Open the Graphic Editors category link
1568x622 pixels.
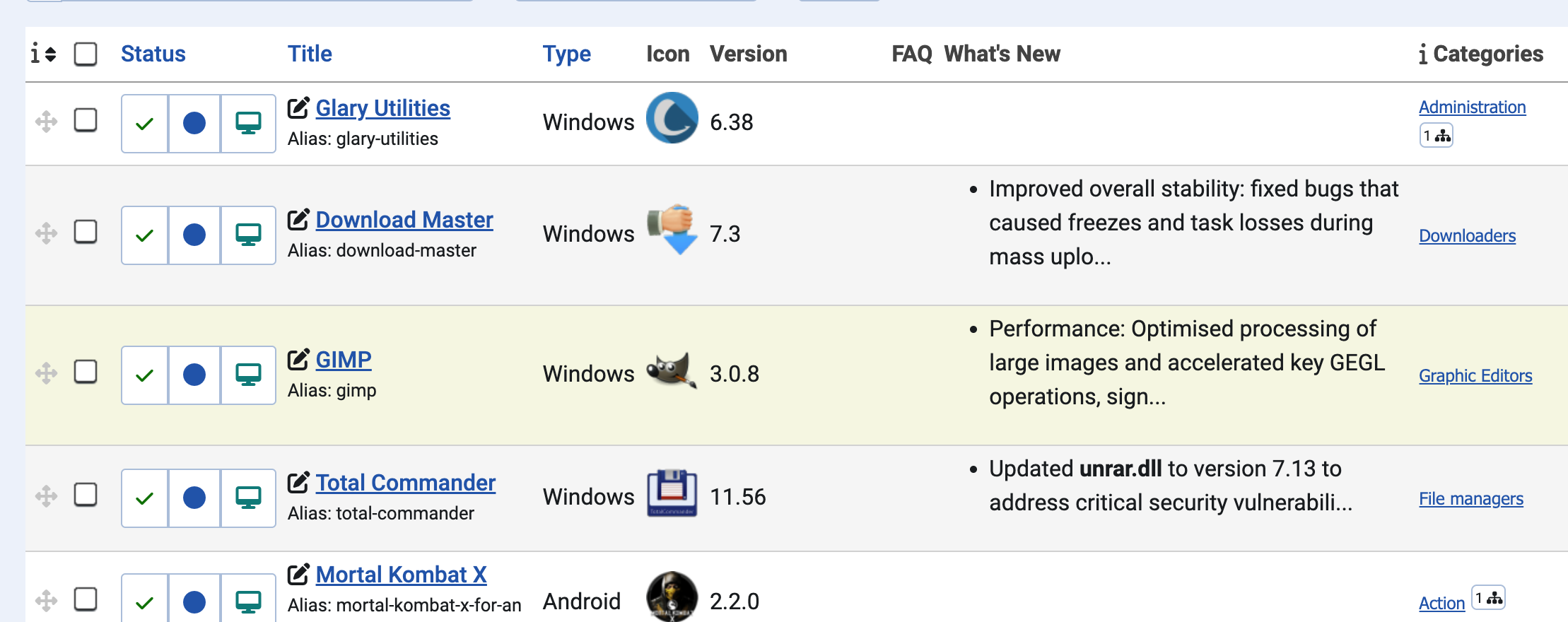[1475, 376]
